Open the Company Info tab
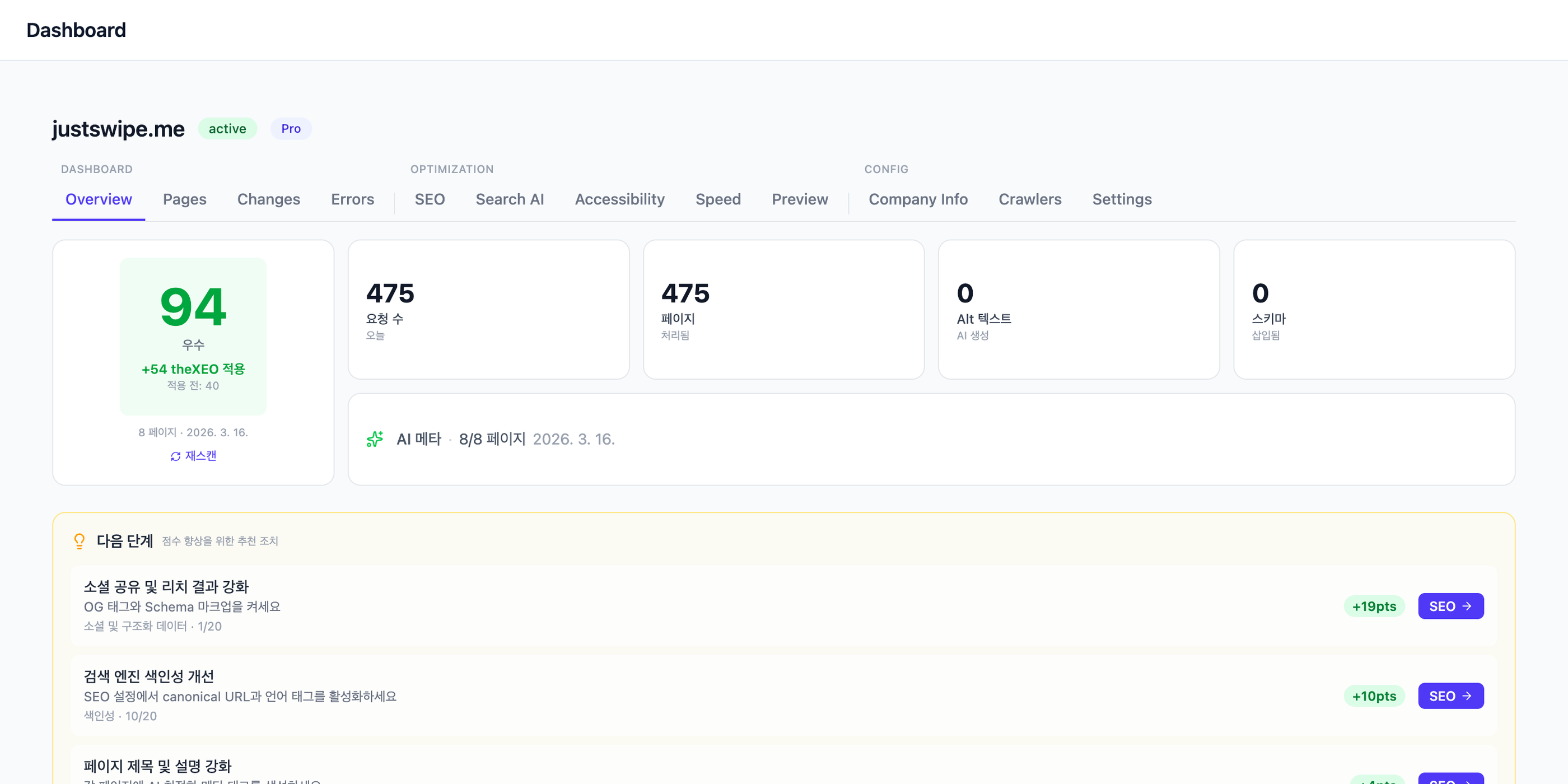 [x=918, y=200]
